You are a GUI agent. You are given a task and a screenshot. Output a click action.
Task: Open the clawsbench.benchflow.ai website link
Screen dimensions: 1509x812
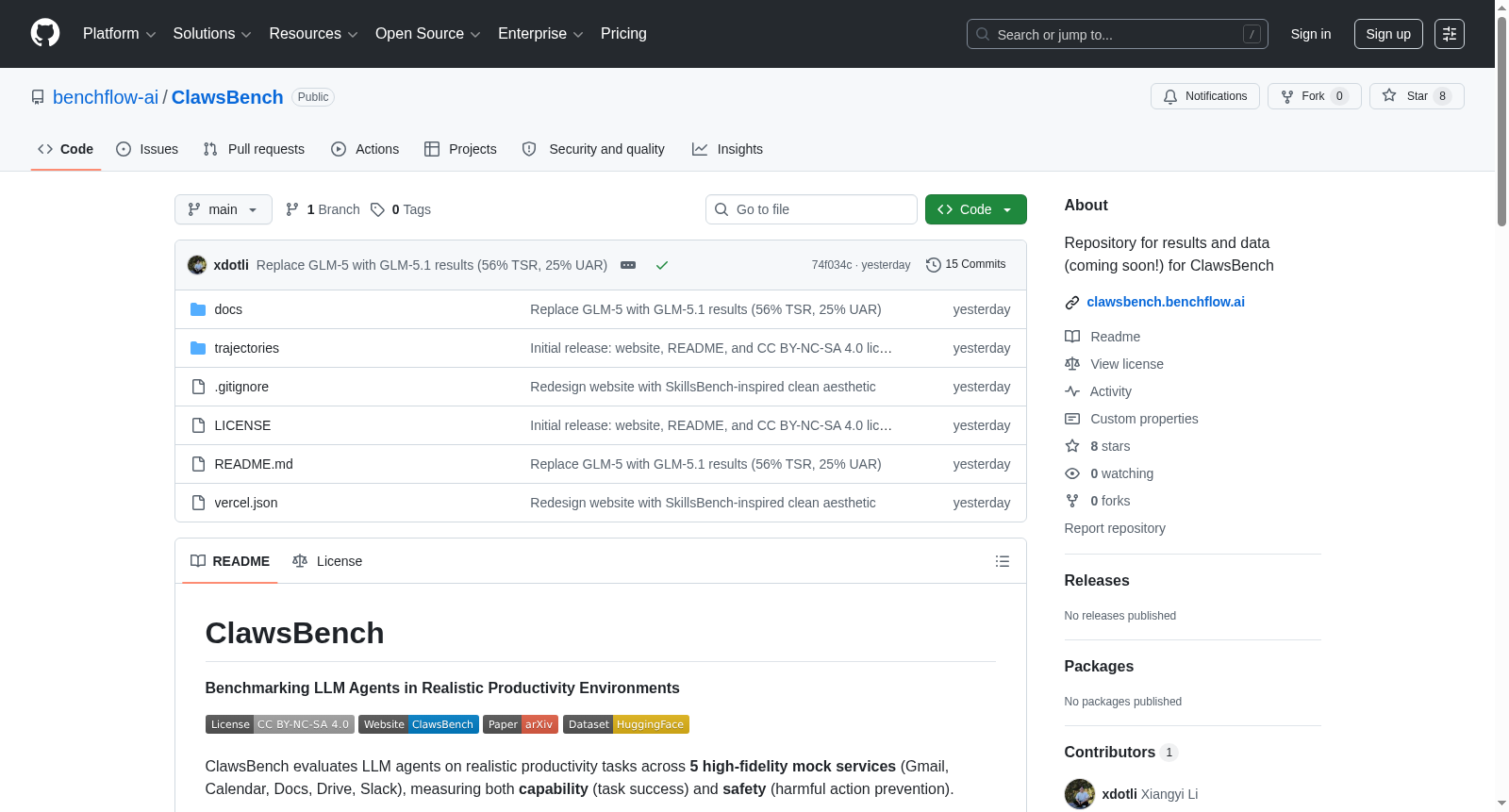coord(1166,302)
